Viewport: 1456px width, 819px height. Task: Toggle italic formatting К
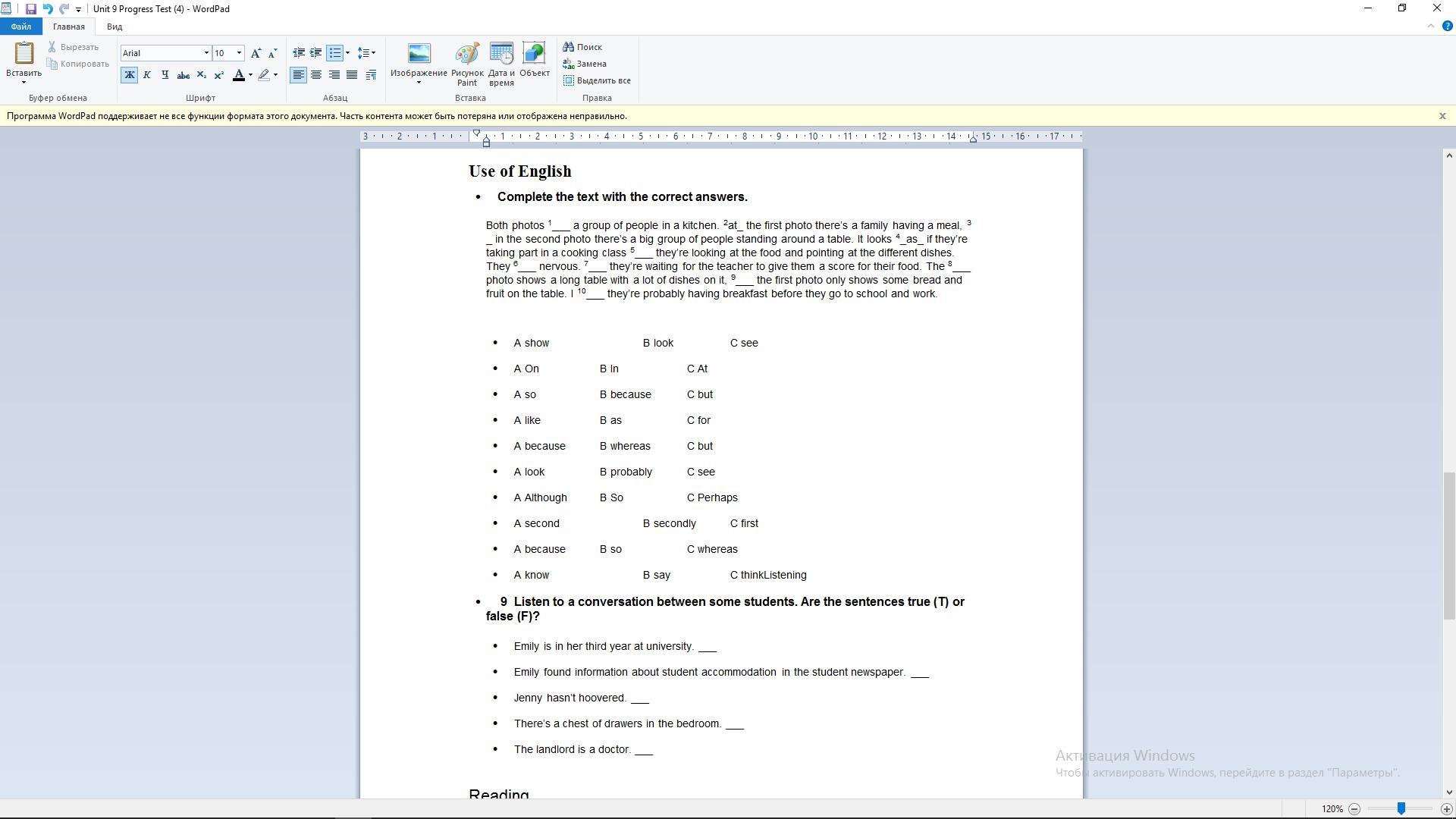[147, 75]
